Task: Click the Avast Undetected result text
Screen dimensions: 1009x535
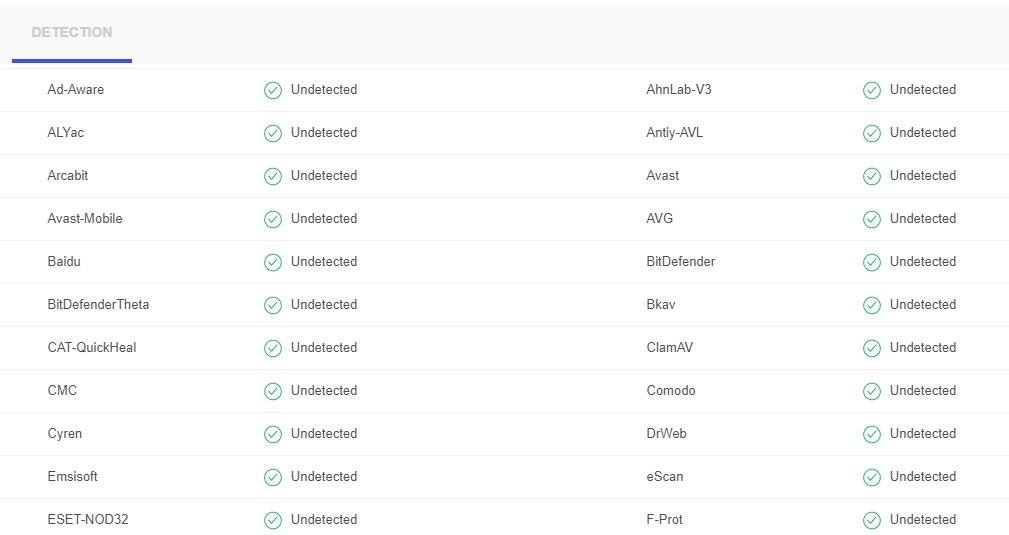Action: click(x=923, y=176)
